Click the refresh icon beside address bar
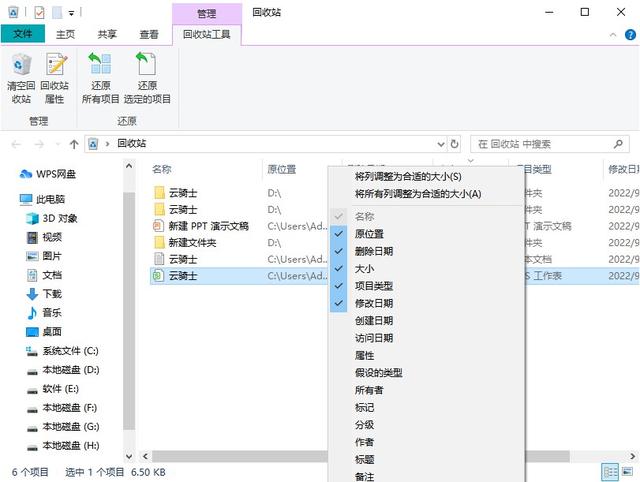This screenshot has height=482, width=640. [454, 144]
